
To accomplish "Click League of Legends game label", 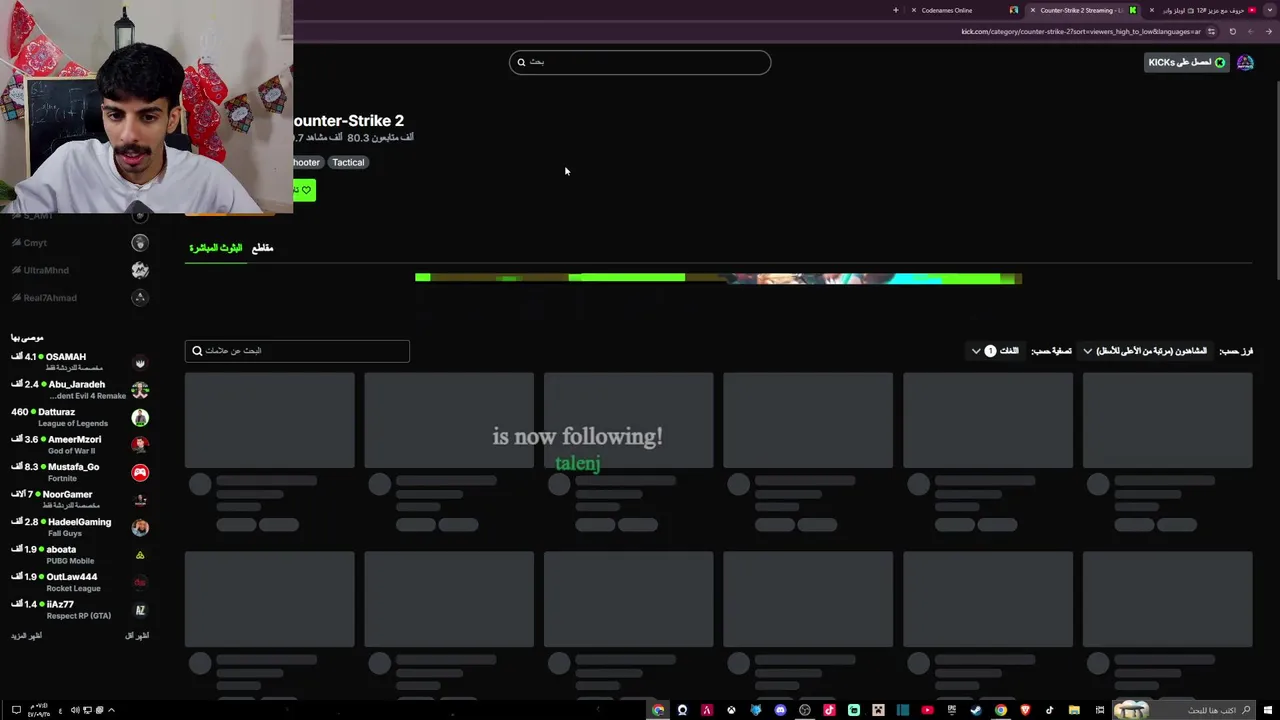I will 72,423.
